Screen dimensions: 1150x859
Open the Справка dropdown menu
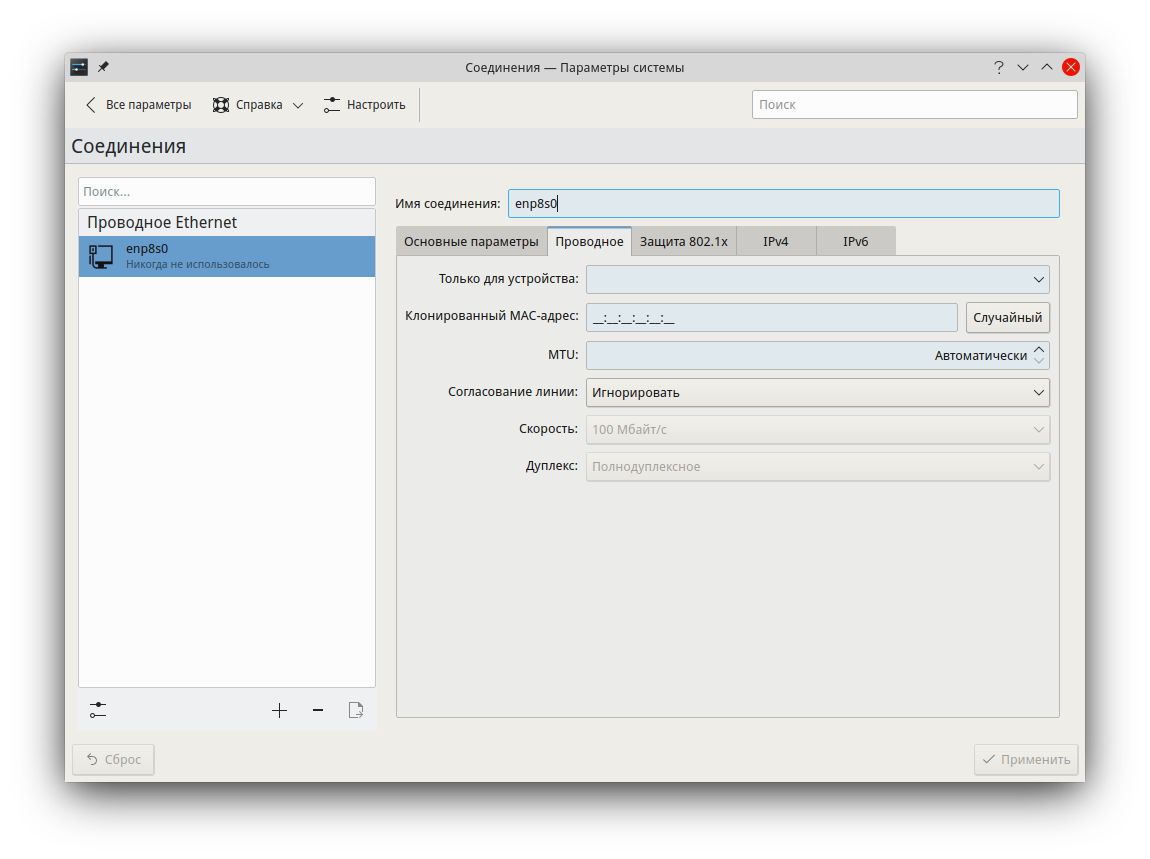(258, 105)
